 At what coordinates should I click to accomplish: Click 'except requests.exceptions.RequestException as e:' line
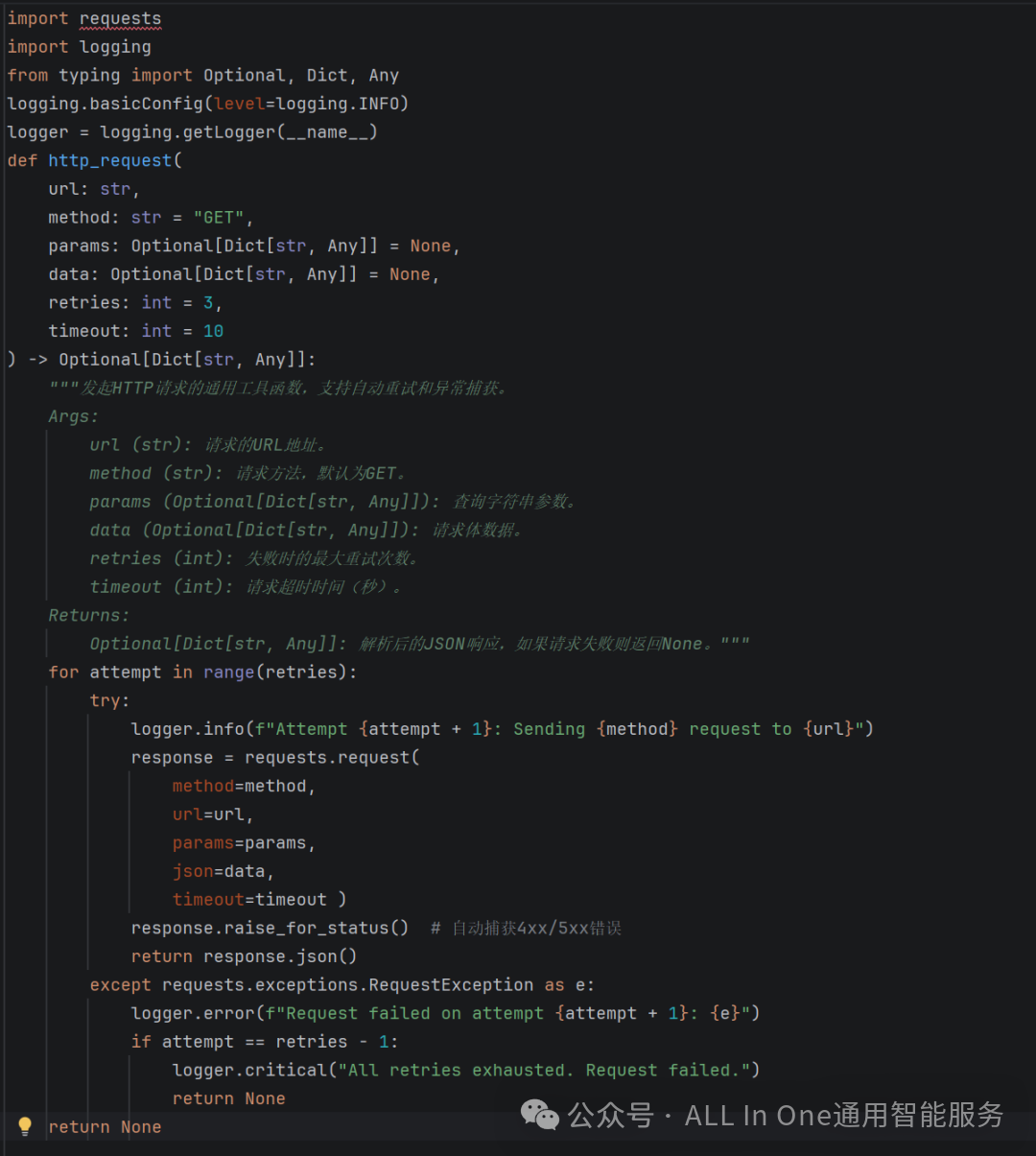point(342,985)
